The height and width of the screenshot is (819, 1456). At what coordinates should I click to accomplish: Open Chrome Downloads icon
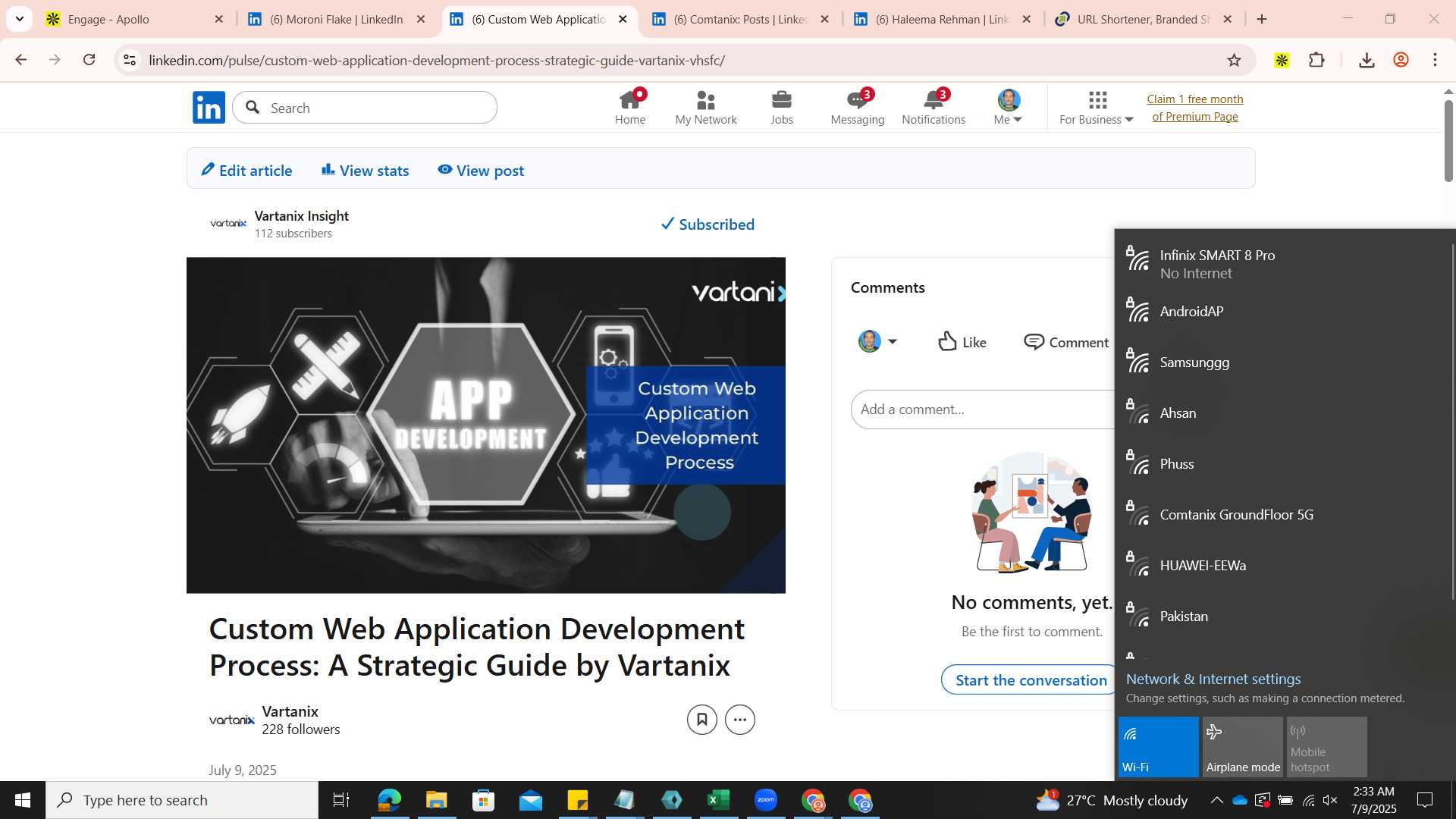coord(1367,60)
